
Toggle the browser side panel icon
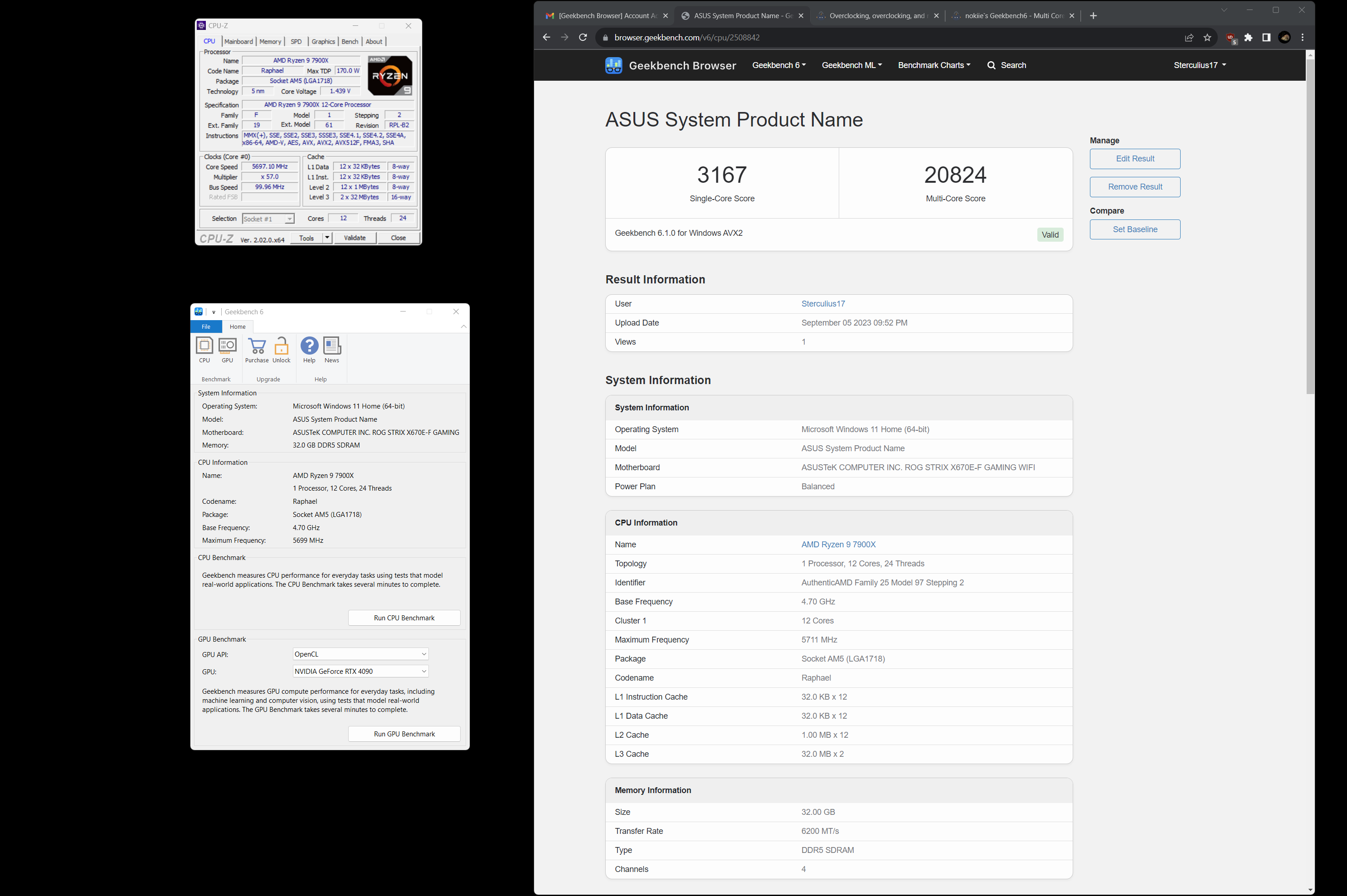click(x=1266, y=38)
